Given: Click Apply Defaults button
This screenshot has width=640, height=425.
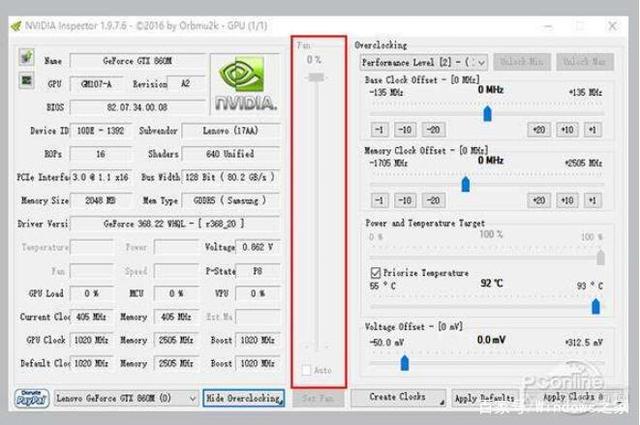Looking at the screenshot, I should click(484, 398).
